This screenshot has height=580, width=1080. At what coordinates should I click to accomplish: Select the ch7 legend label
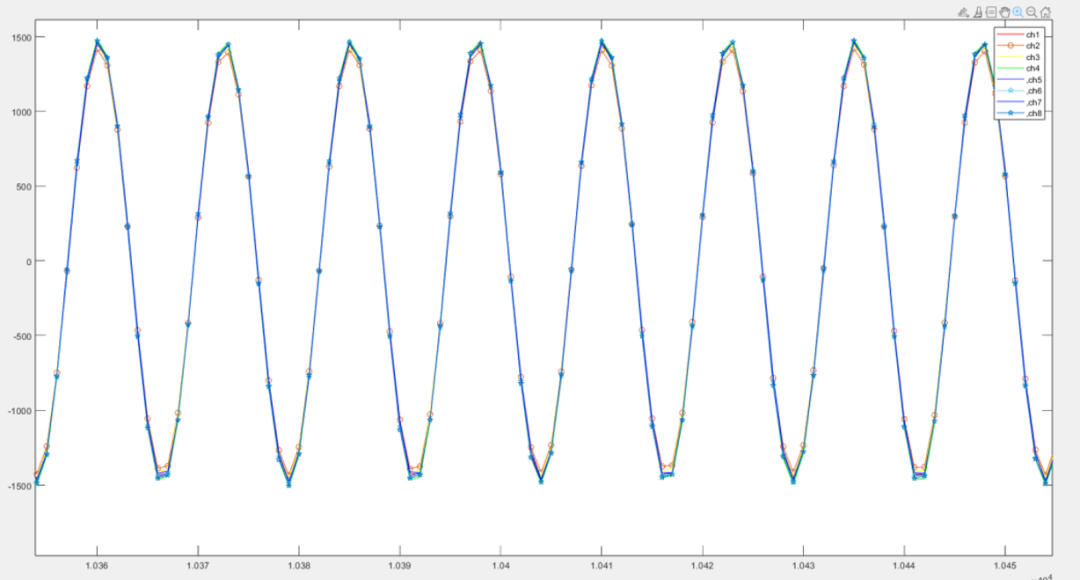tap(1034, 102)
